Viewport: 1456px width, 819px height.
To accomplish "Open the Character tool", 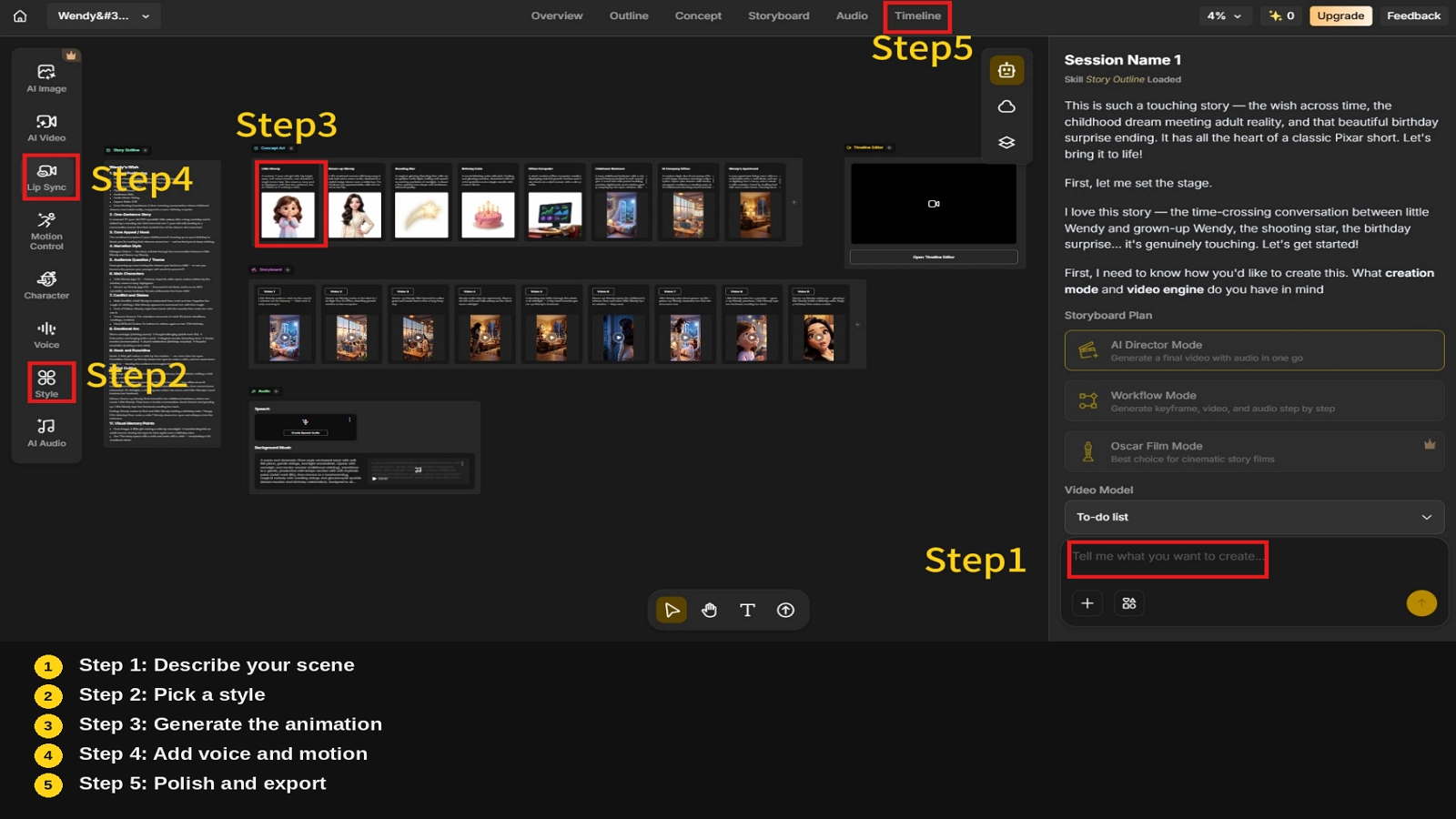I will click(46, 285).
